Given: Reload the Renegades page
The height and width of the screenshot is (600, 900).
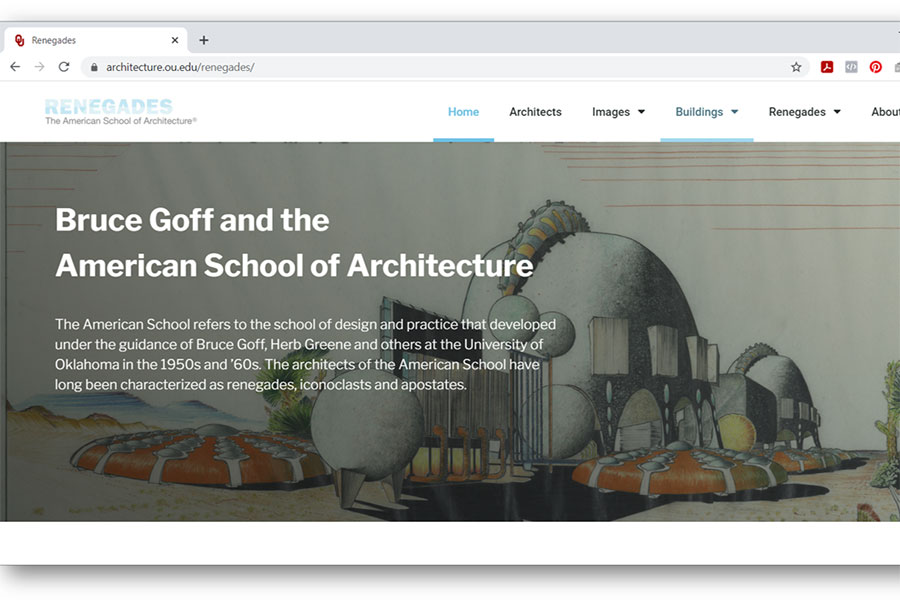Looking at the screenshot, I should 63,66.
